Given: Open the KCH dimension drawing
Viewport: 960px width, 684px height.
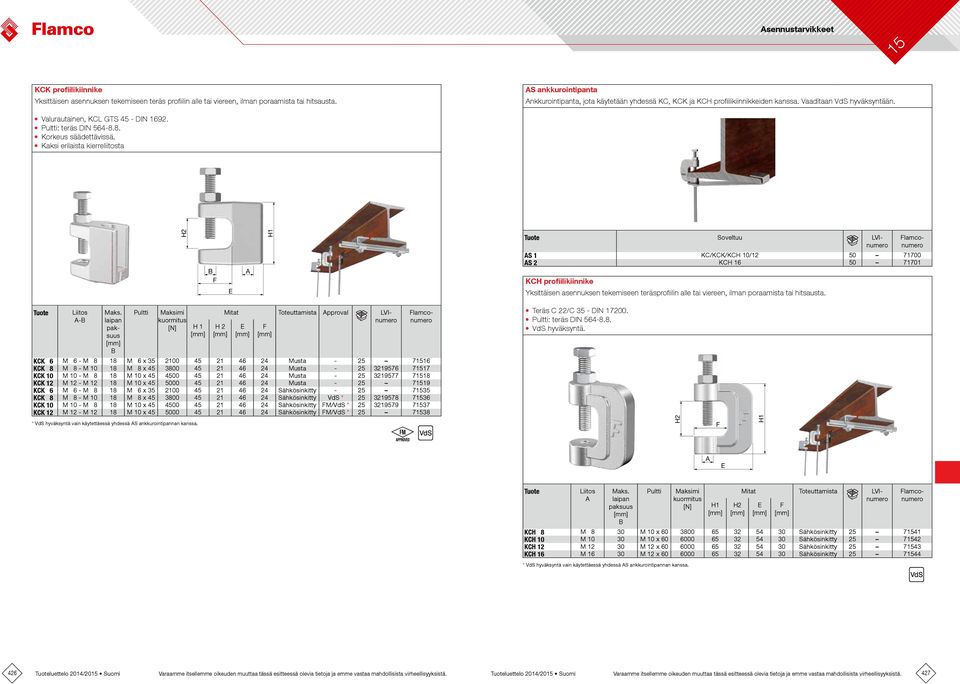Looking at the screenshot, I should (721, 412).
